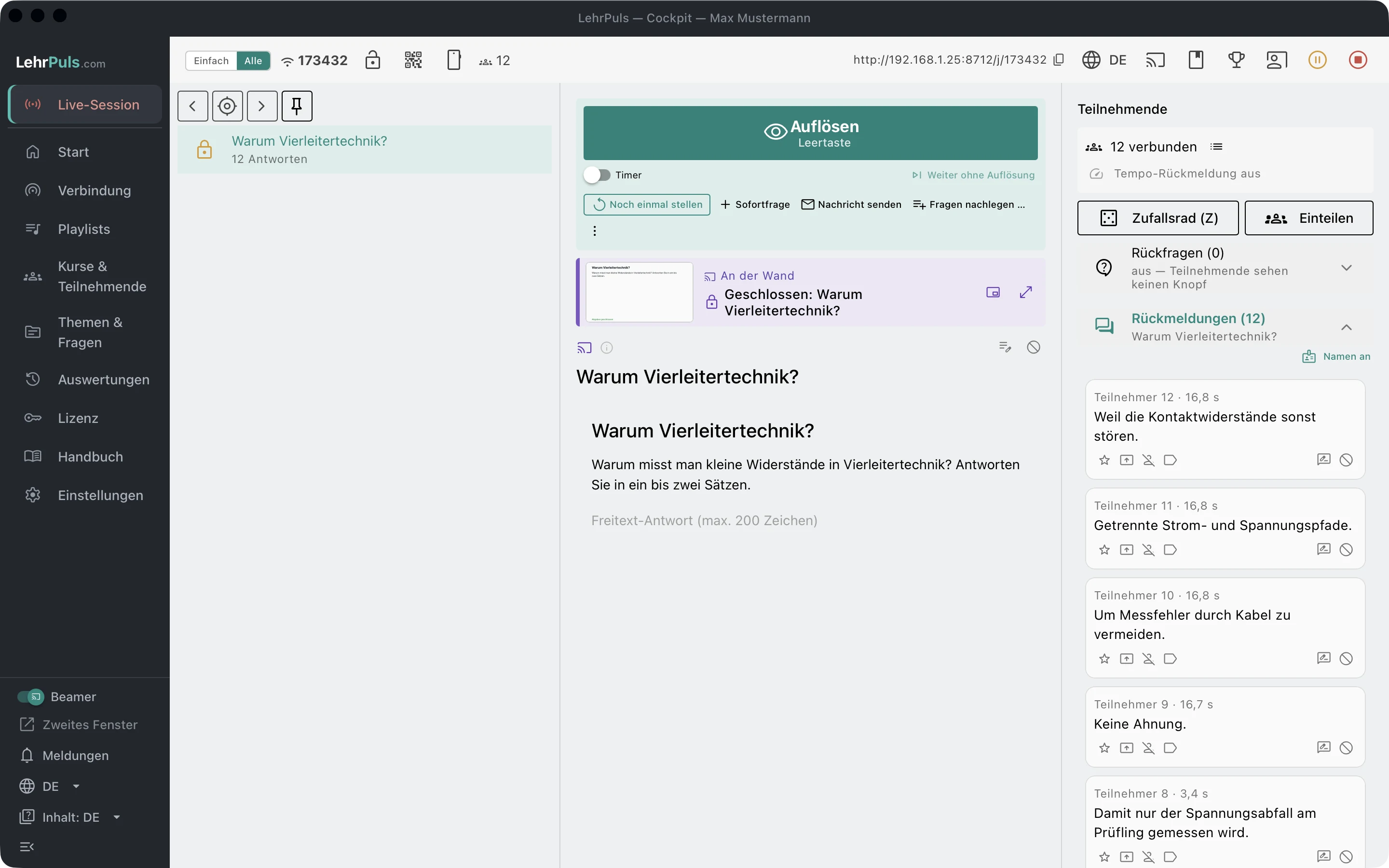
Task: Click the wall preview thumbnail
Action: (640, 292)
